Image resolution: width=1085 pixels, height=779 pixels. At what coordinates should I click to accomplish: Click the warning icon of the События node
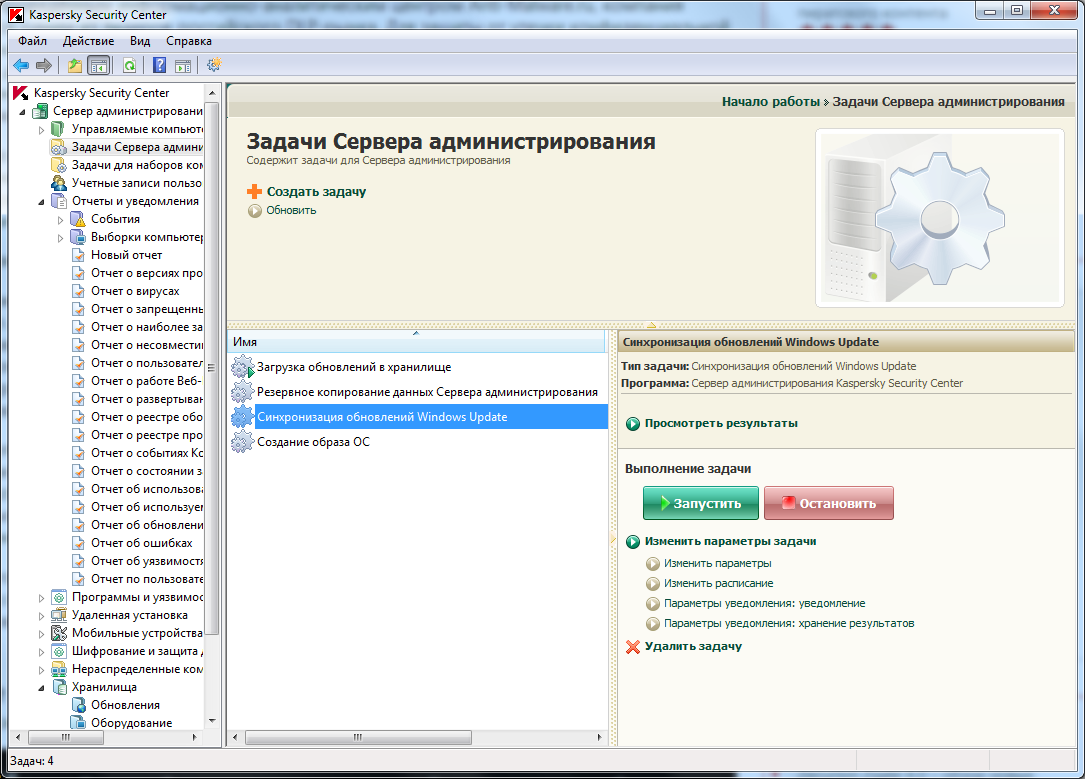tap(79, 219)
